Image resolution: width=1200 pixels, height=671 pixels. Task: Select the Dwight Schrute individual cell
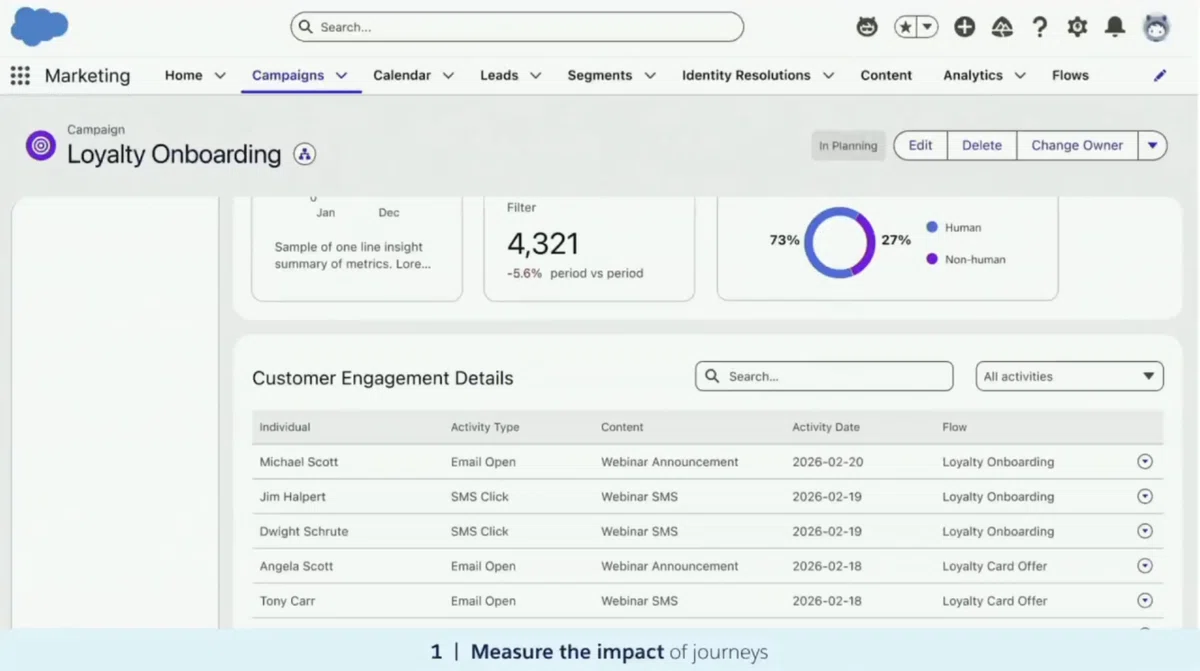[x=304, y=531]
